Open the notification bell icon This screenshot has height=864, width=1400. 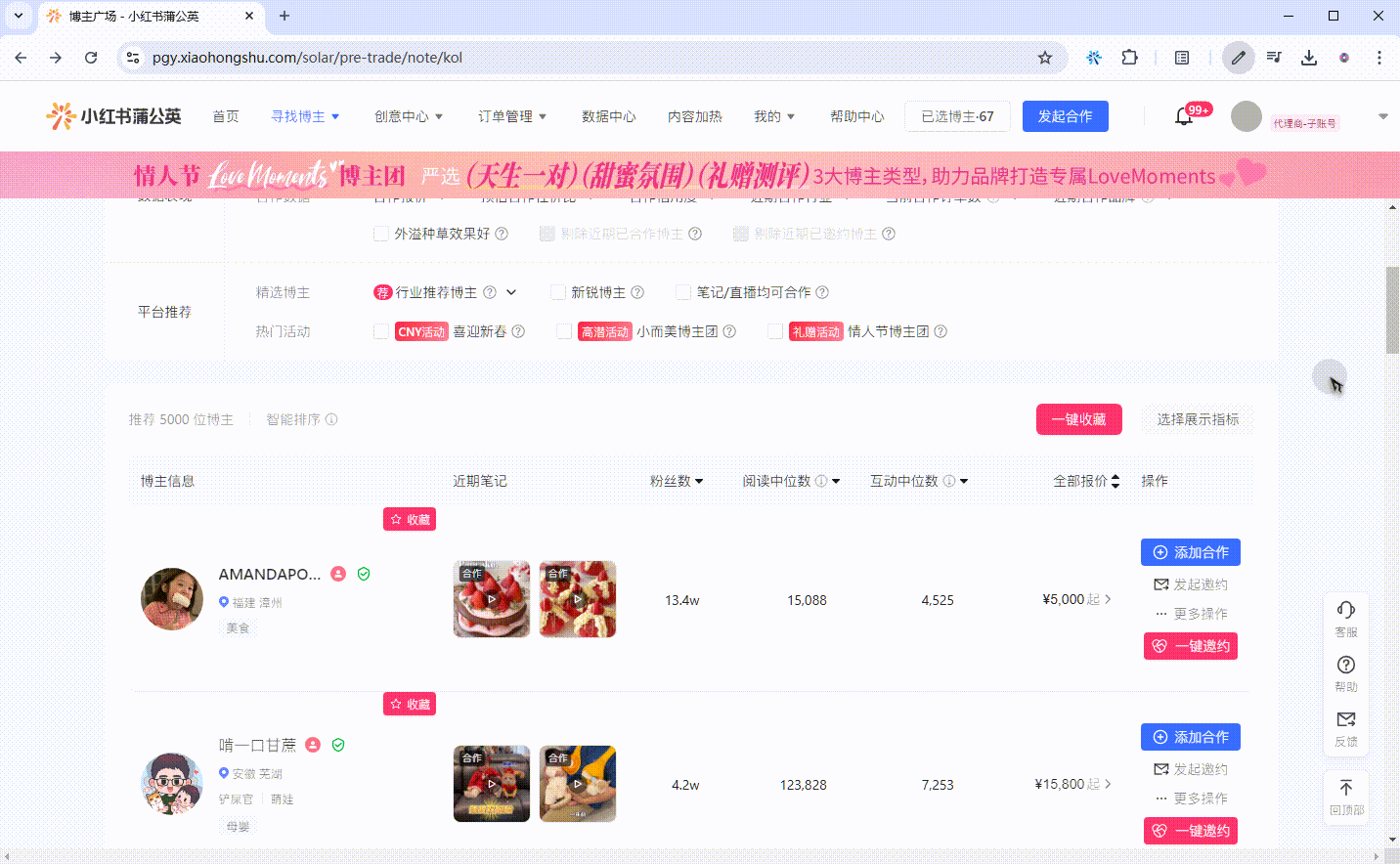click(x=1183, y=116)
